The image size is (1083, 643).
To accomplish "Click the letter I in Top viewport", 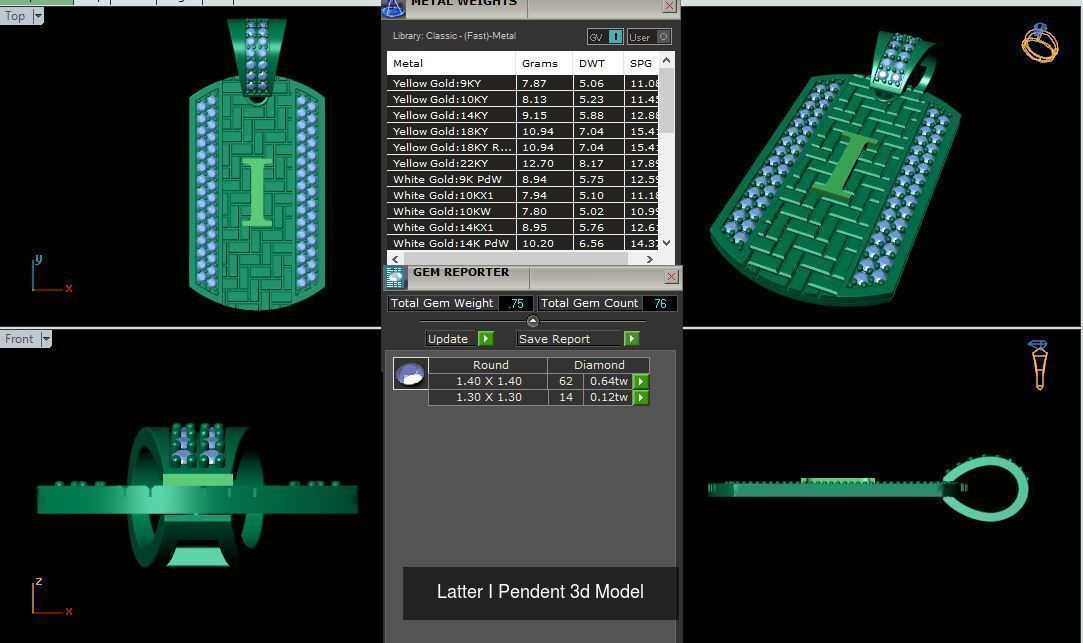I will pyautogui.click(x=257, y=192).
